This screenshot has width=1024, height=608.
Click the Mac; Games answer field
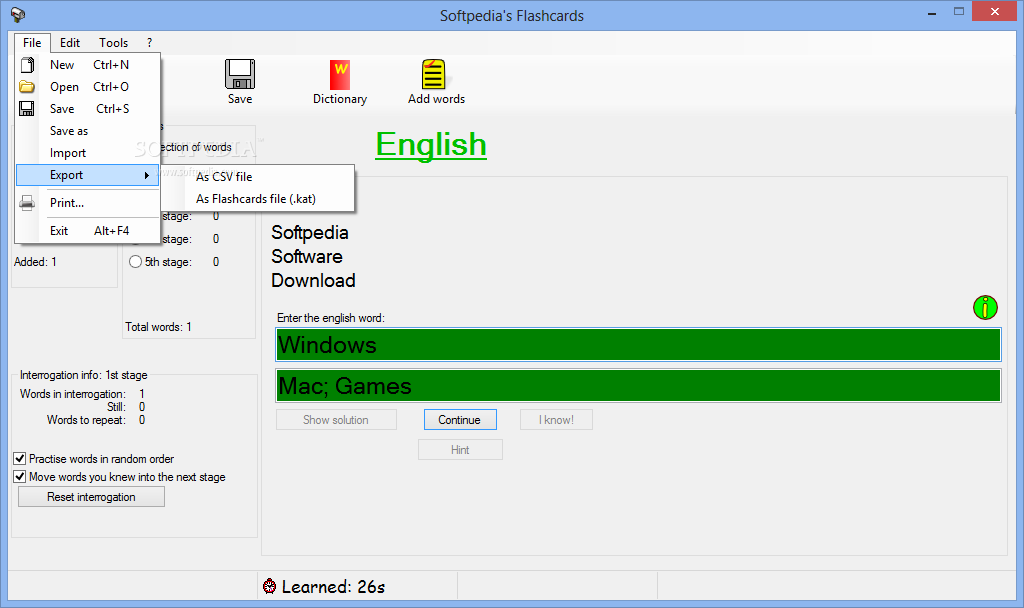[638, 386]
